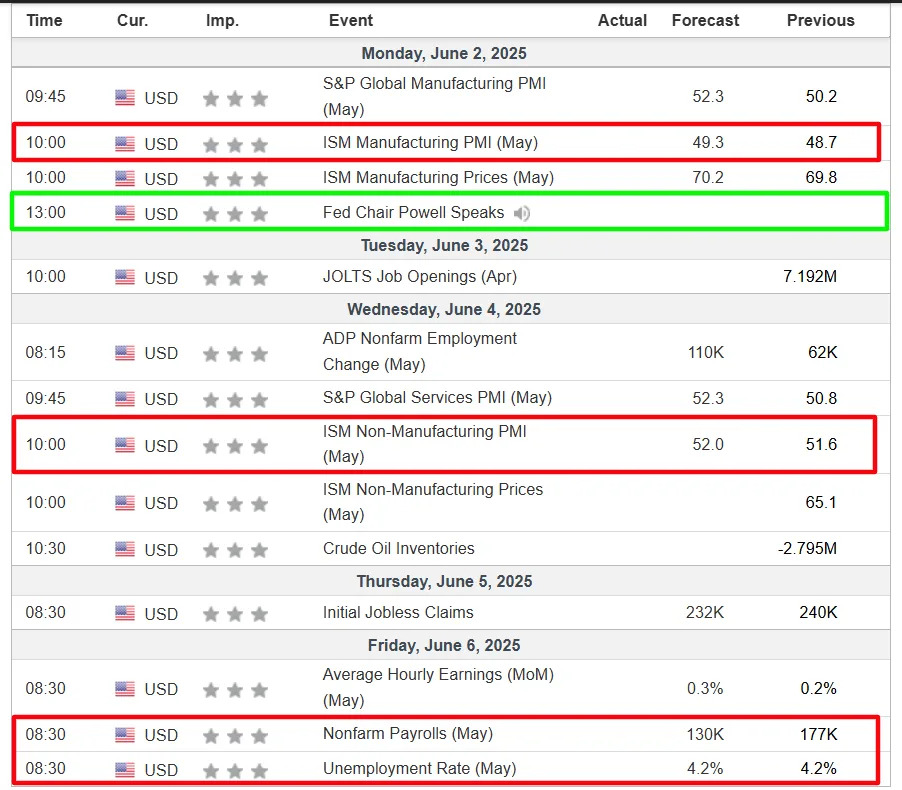This screenshot has height=790, width=902.
Task: Click the Imp. column header
Action: coord(222,21)
